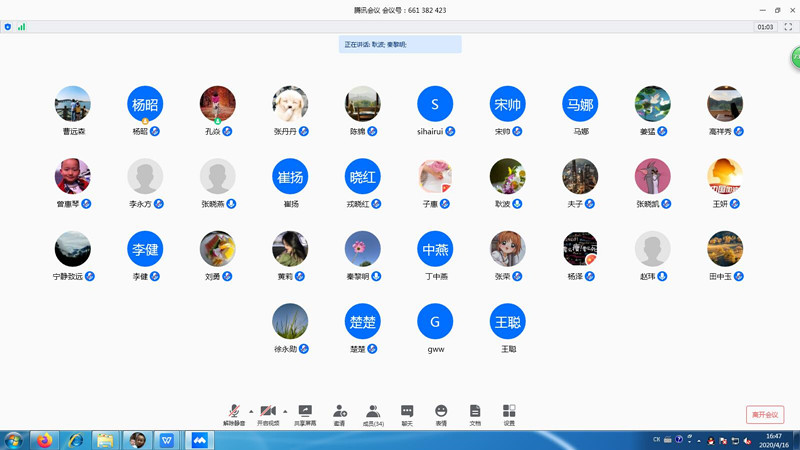800x450 pixels.
Task: Click the Share Screen (共享屏幕) icon
Action: click(x=305, y=413)
